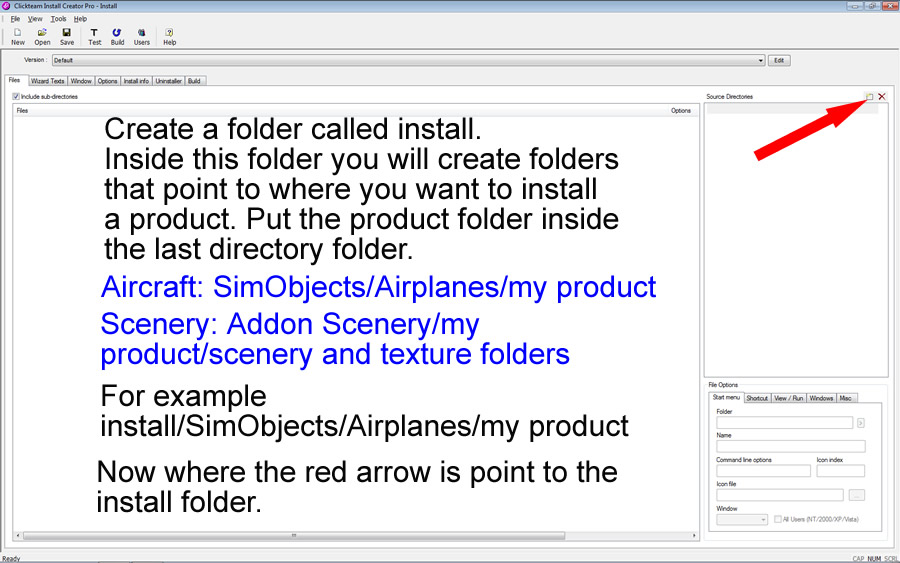Expand the Version dropdown
This screenshot has height=563, width=900.
(x=760, y=61)
